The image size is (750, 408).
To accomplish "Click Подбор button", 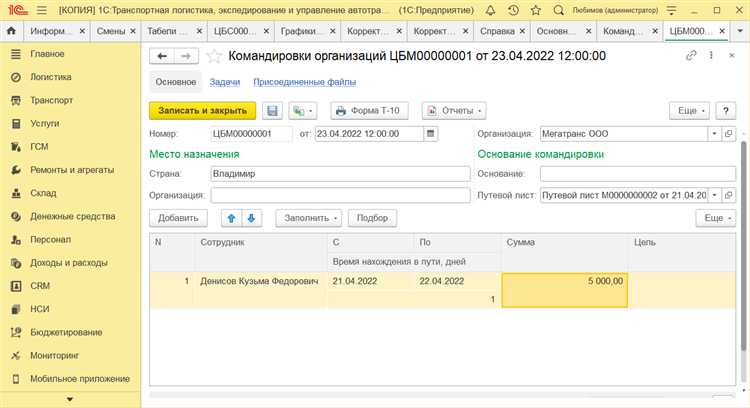I will tap(372, 218).
